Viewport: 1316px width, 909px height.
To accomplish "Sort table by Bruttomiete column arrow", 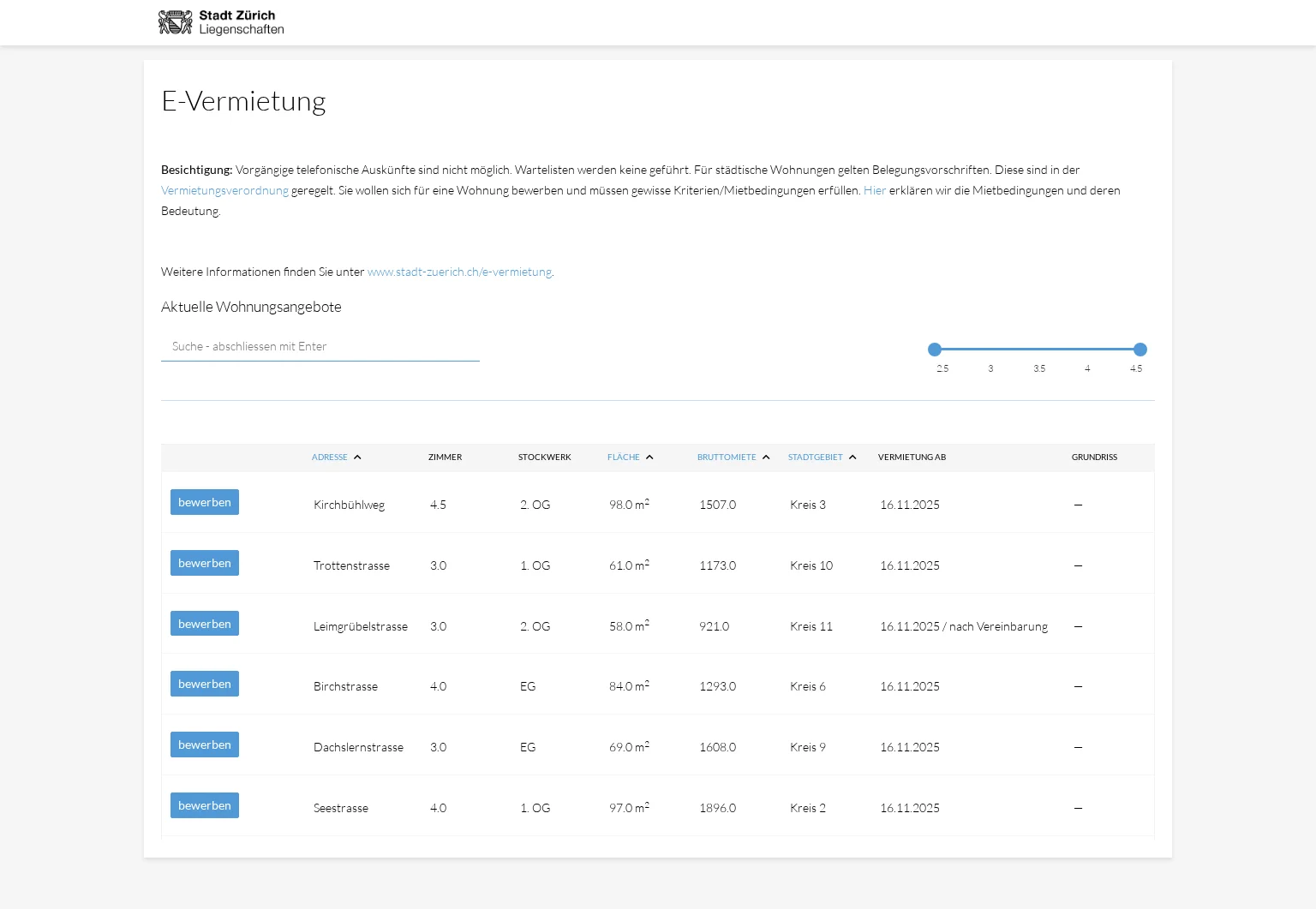I will 766,457.
